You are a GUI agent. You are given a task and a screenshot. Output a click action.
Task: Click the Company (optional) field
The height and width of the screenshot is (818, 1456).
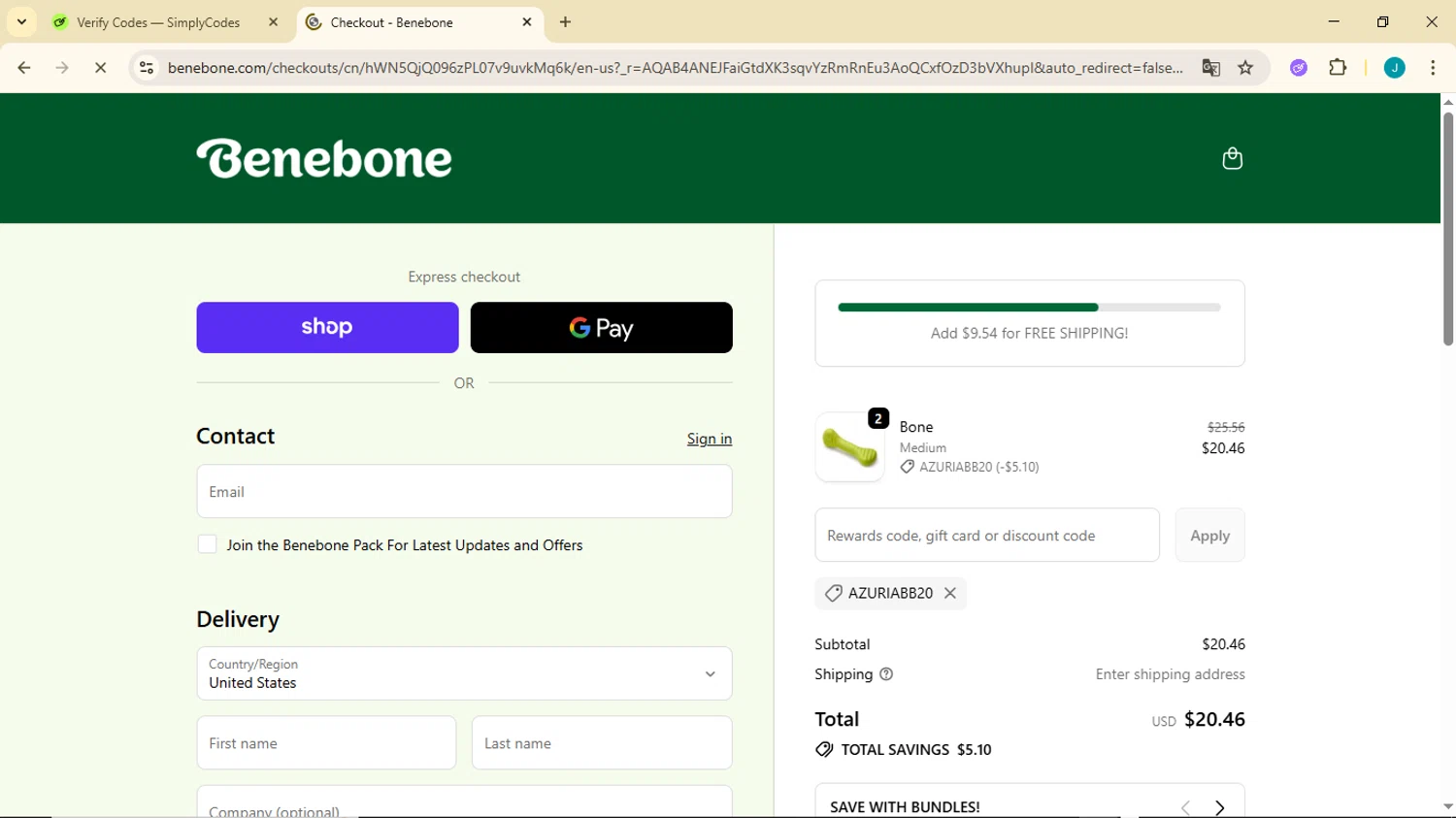[464, 802]
